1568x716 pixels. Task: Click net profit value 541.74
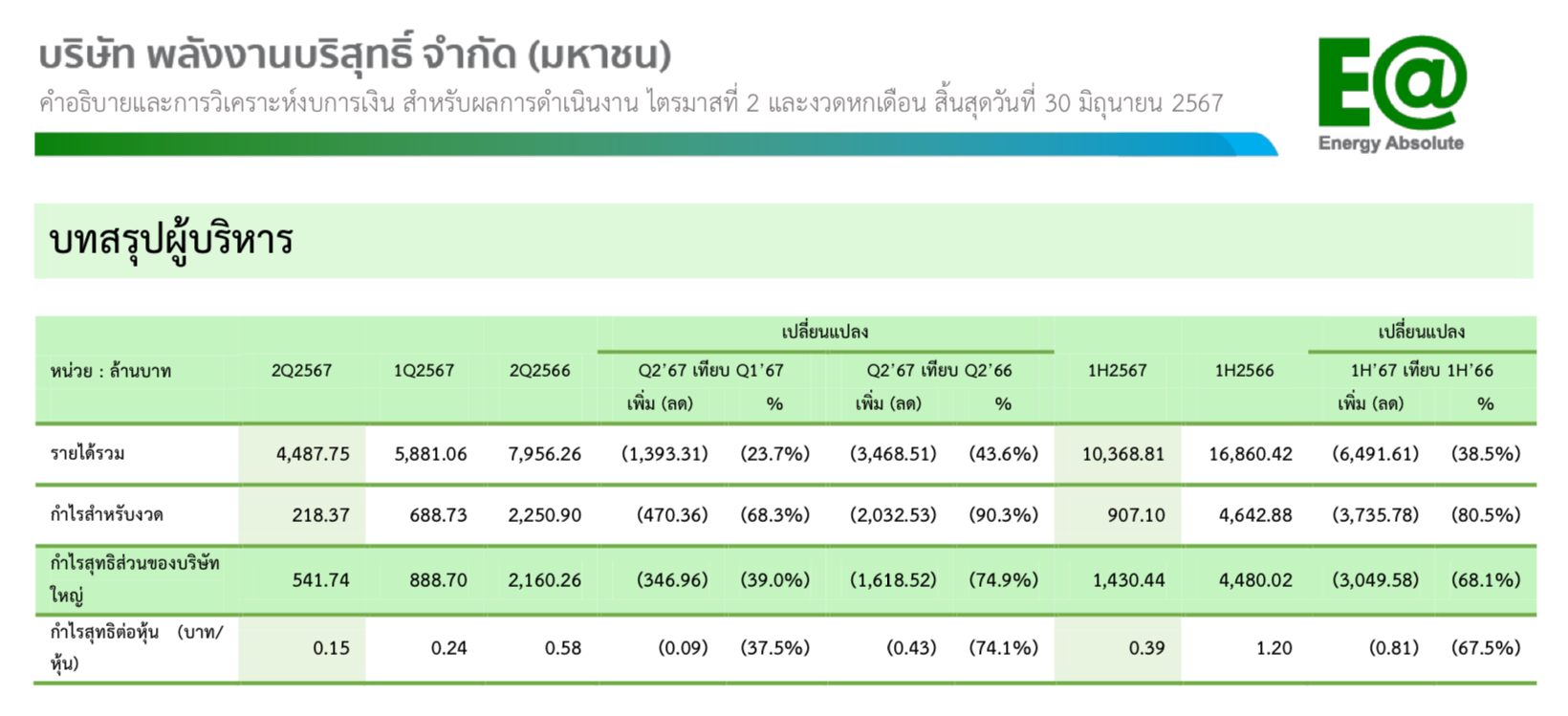click(x=320, y=580)
